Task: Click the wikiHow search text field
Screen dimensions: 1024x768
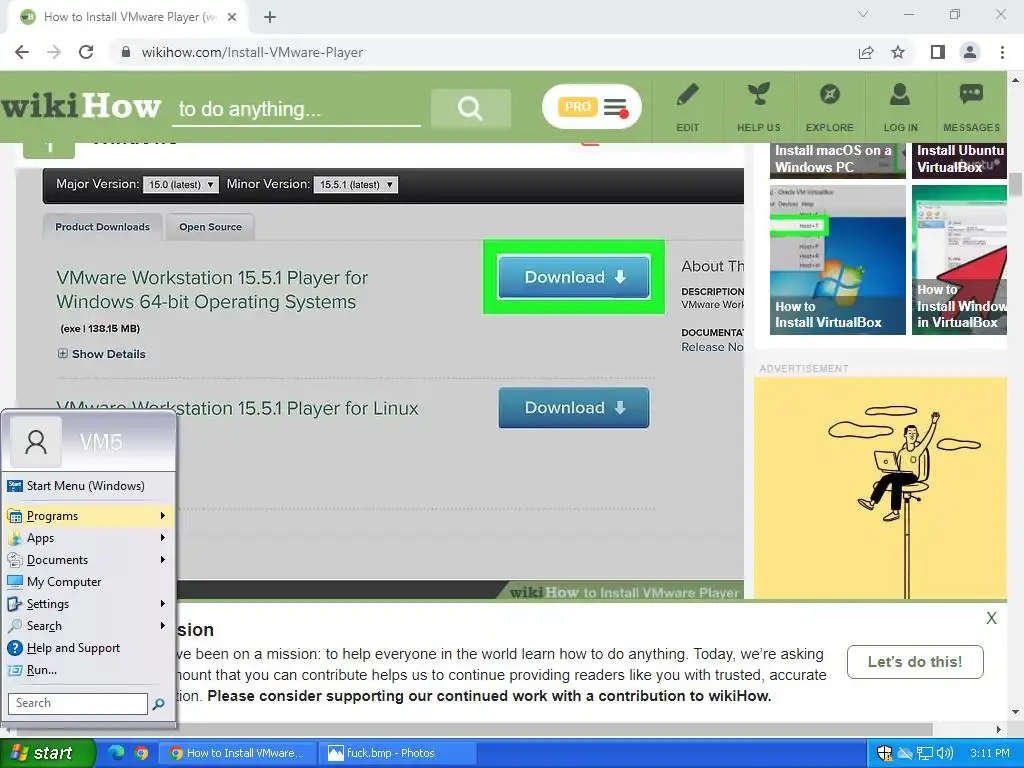Action: click(x=297, y=108)
